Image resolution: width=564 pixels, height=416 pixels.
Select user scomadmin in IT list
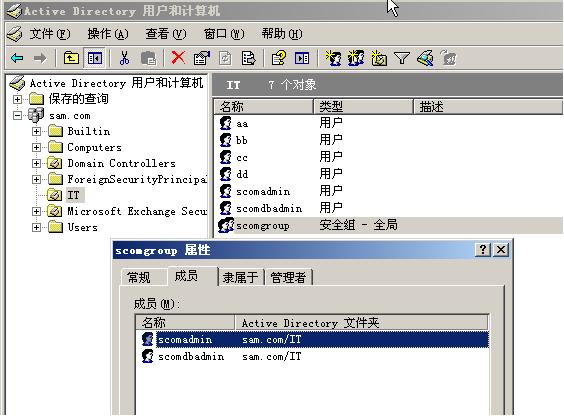pos(263,191)
